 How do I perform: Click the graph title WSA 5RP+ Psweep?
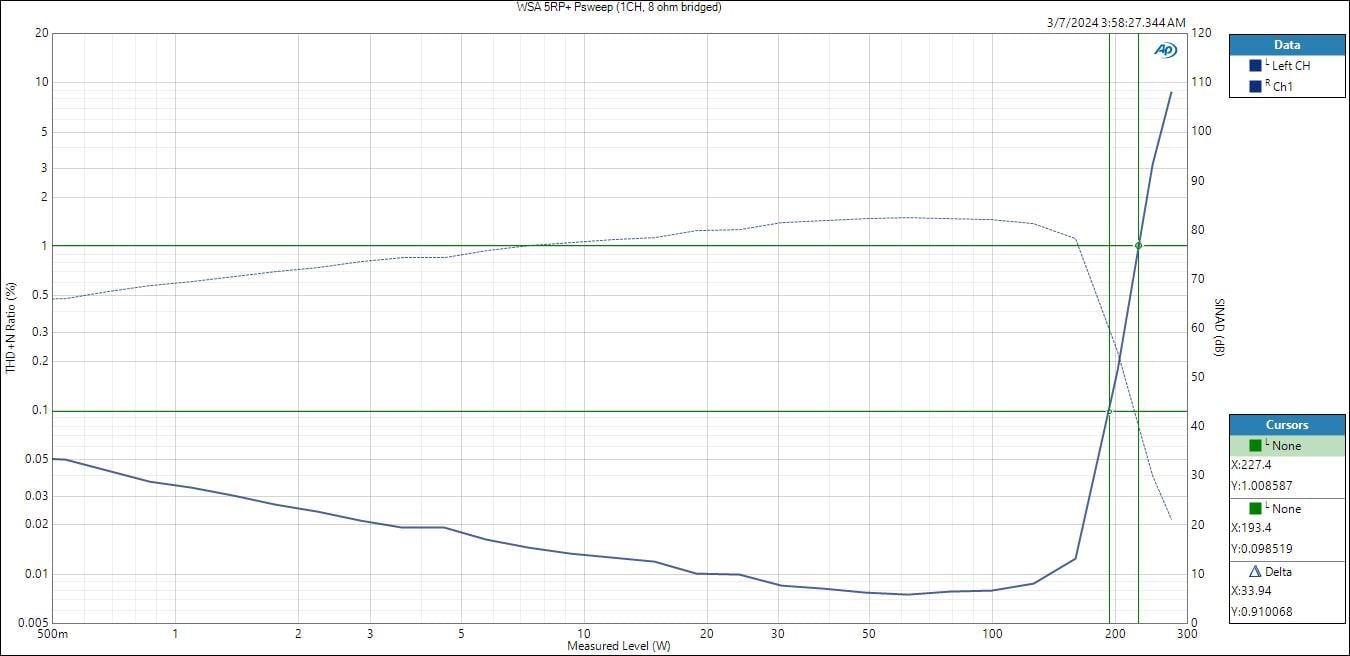(618, 7)
